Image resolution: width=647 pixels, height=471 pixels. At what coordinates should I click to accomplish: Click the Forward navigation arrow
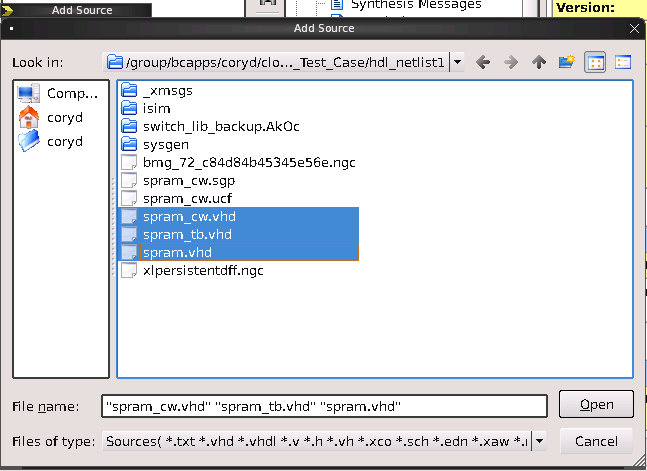(511, 63)
